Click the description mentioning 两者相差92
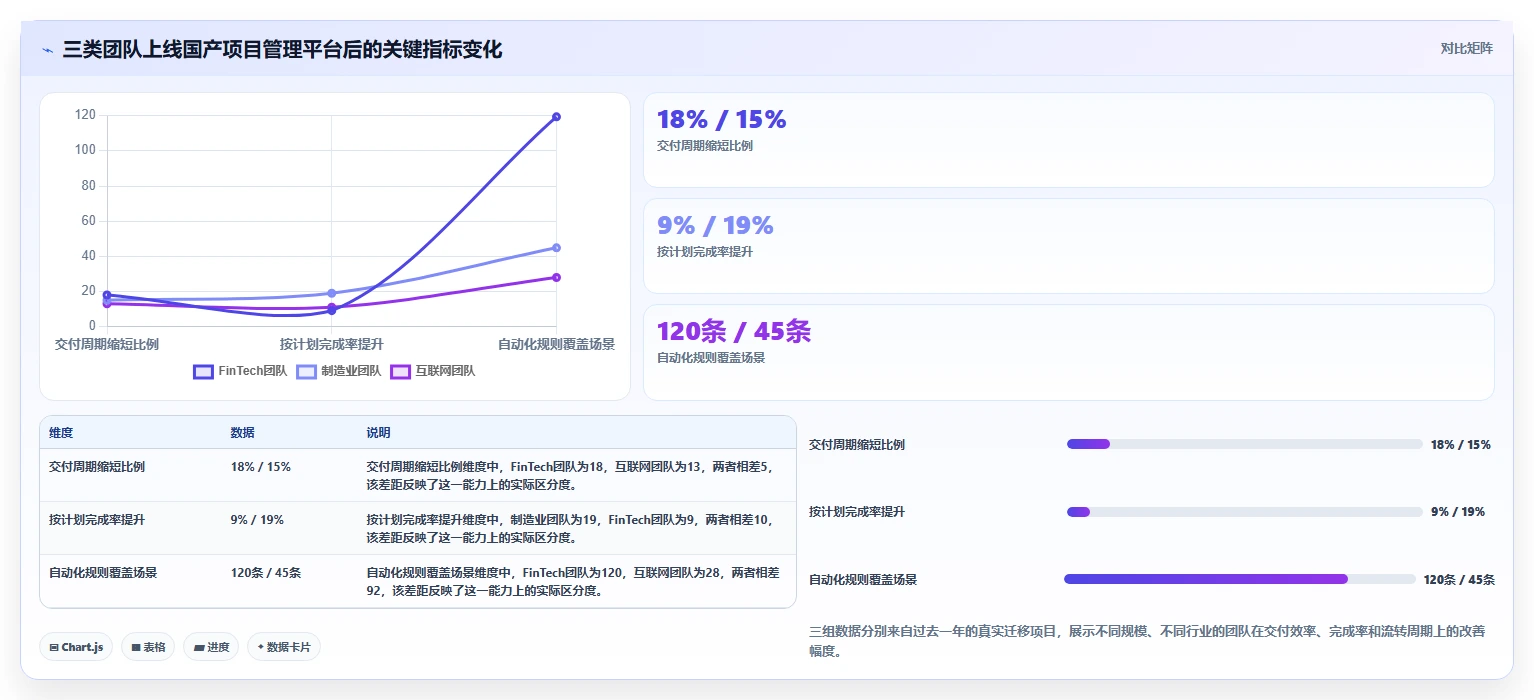The width and height of the screenshot is (1534, 700). (x=573, y=581)
